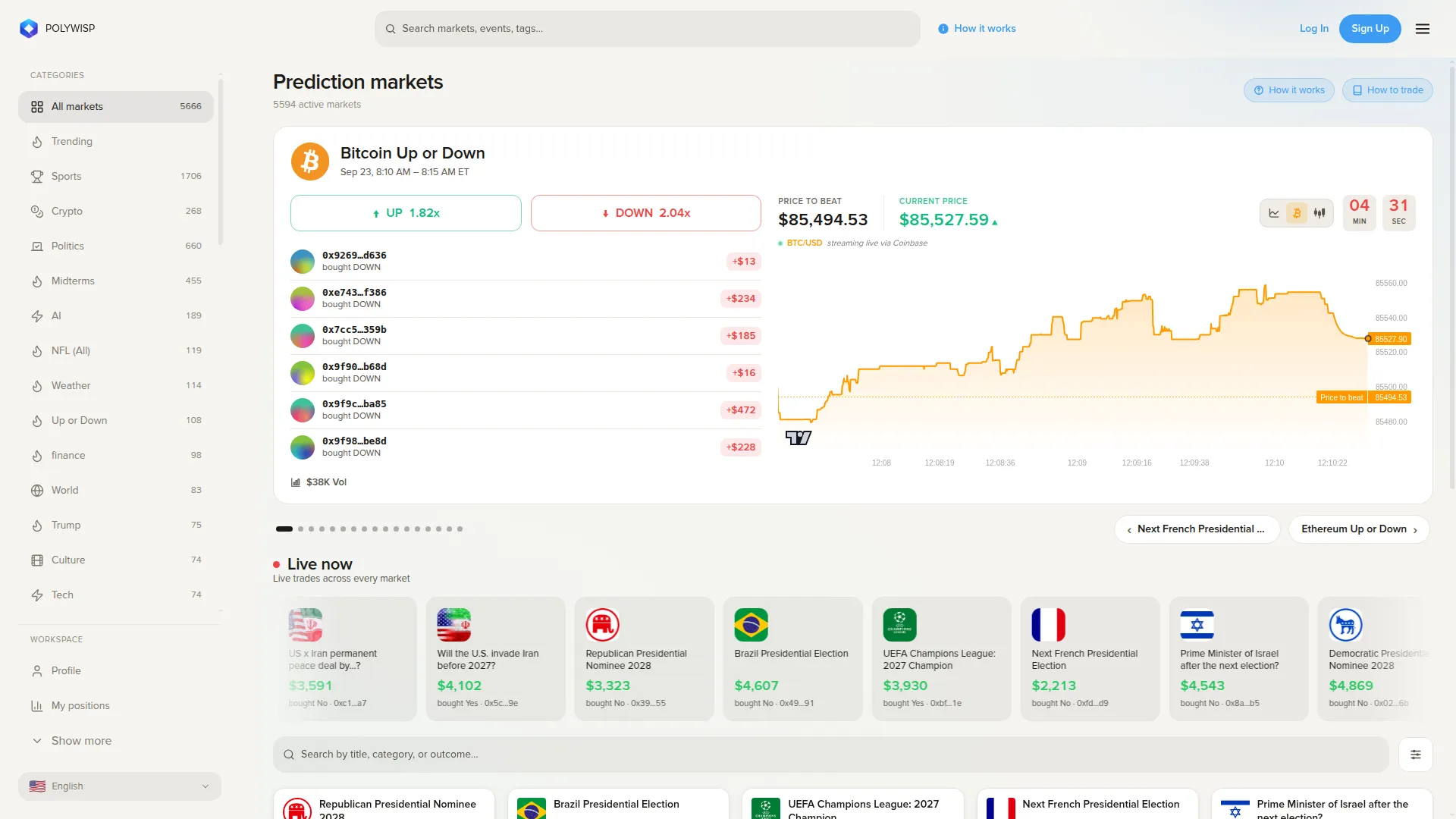Switch chart to candlestick view icon

(1319, 213)
